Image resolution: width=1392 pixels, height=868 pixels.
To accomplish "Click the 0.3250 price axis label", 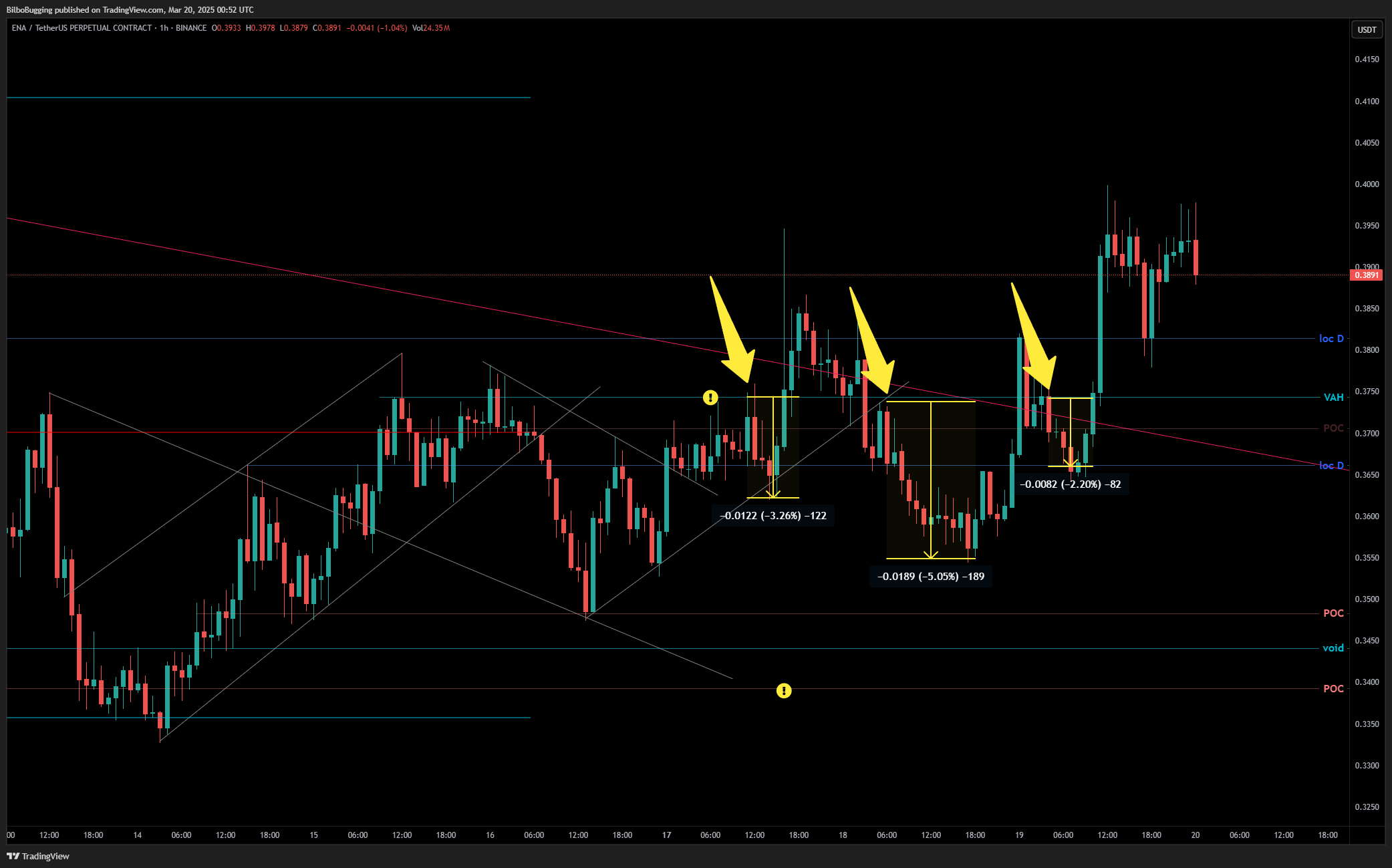I will pos(1367,807).
